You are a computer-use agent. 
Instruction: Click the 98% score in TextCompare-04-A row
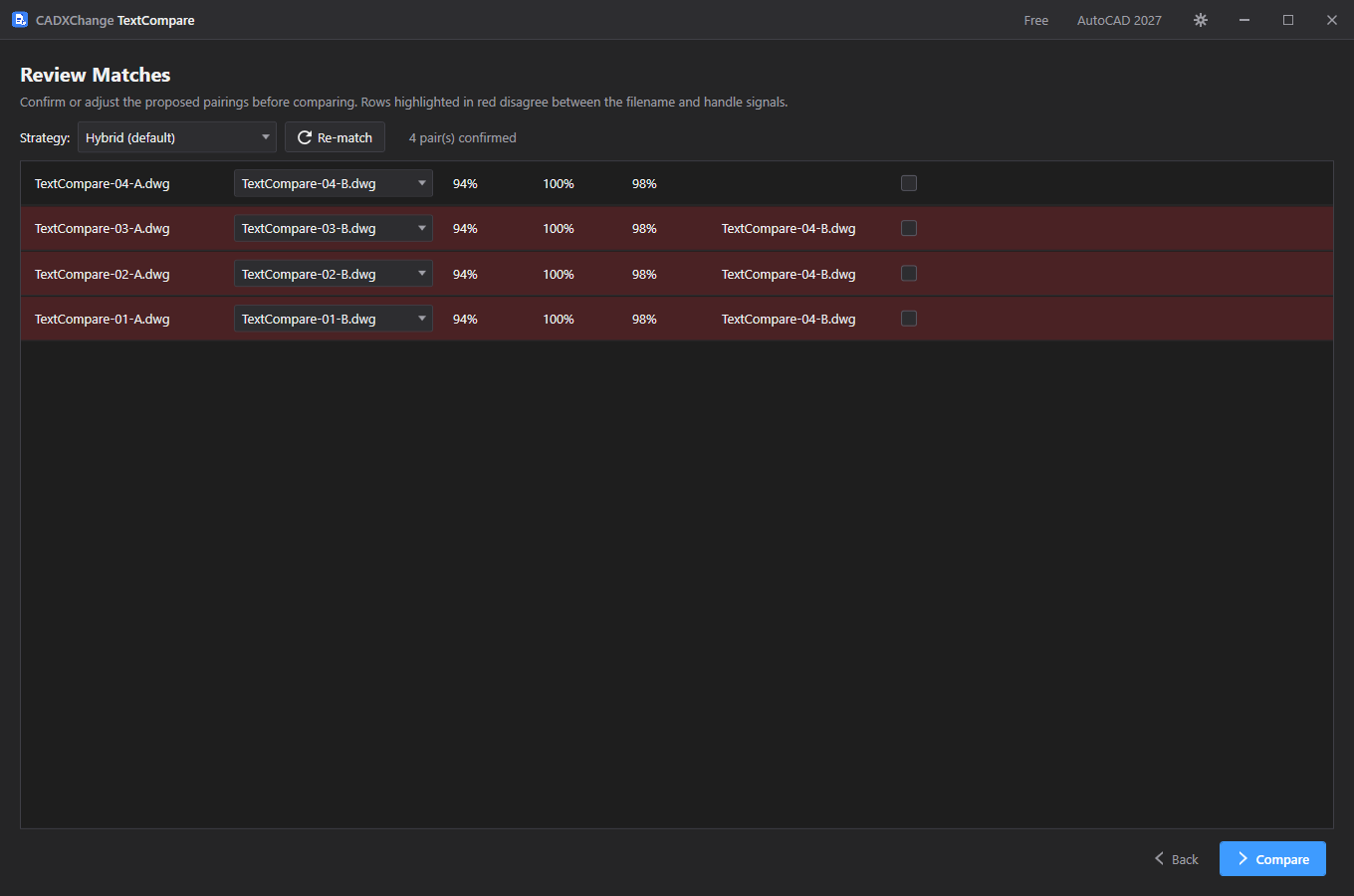coord(644,184)
